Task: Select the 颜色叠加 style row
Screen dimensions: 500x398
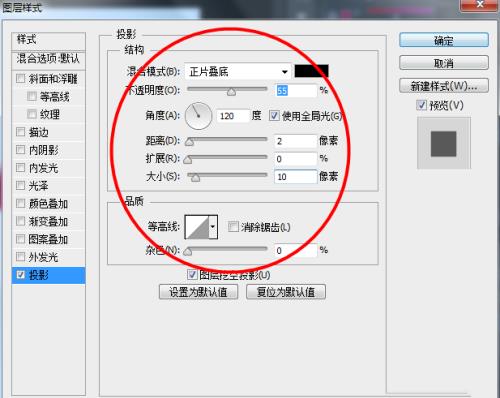Action: point(48,203)
